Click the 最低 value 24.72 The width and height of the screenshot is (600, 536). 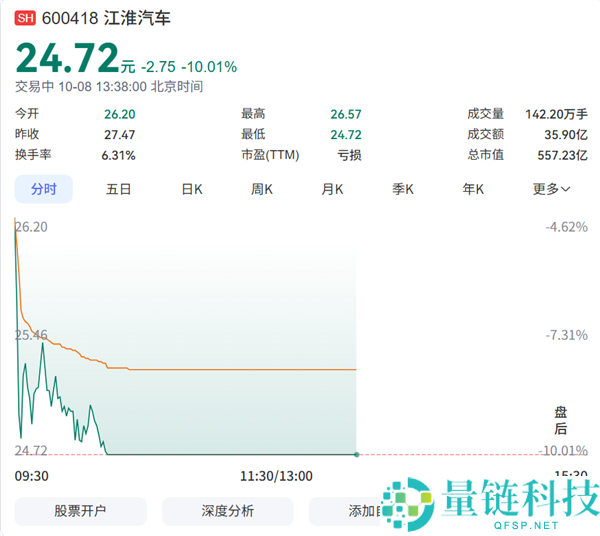point(346,135)
